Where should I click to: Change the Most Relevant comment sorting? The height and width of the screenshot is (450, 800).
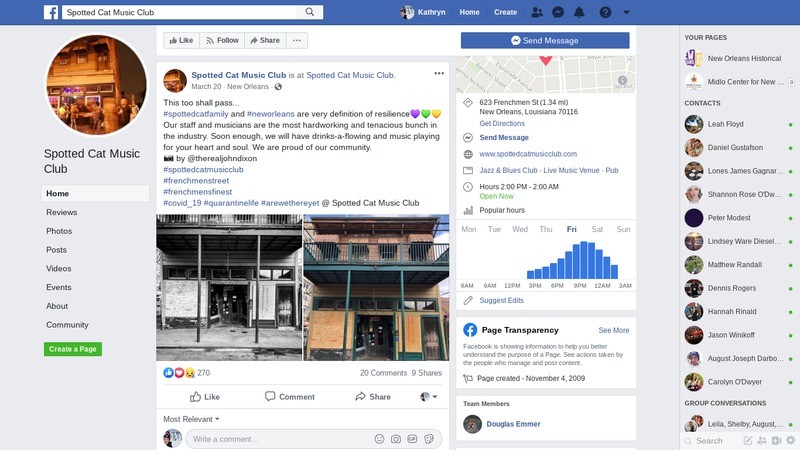point(191,419)
